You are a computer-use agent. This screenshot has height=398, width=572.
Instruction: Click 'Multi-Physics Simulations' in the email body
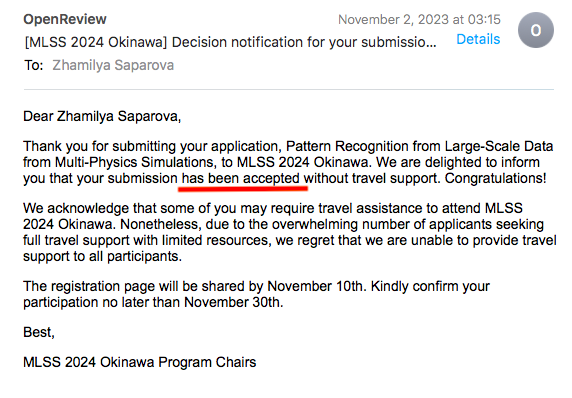point(134,162)
